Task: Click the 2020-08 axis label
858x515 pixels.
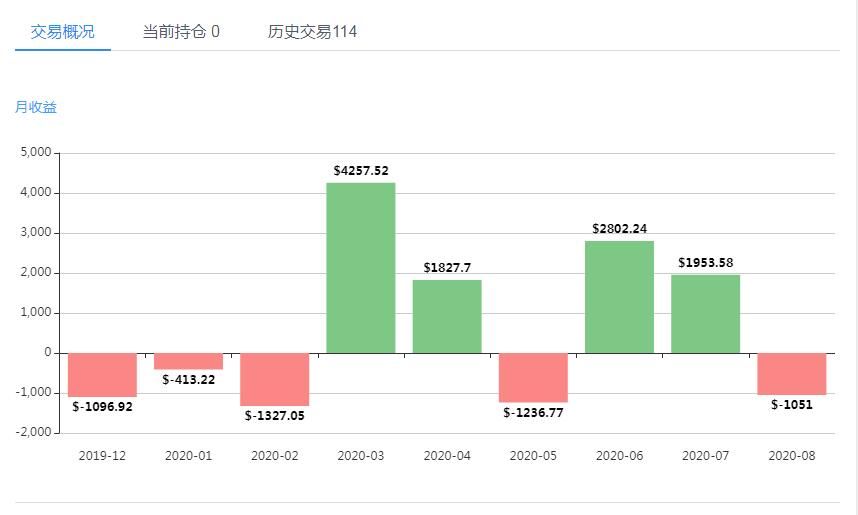Action: (792, 455)
